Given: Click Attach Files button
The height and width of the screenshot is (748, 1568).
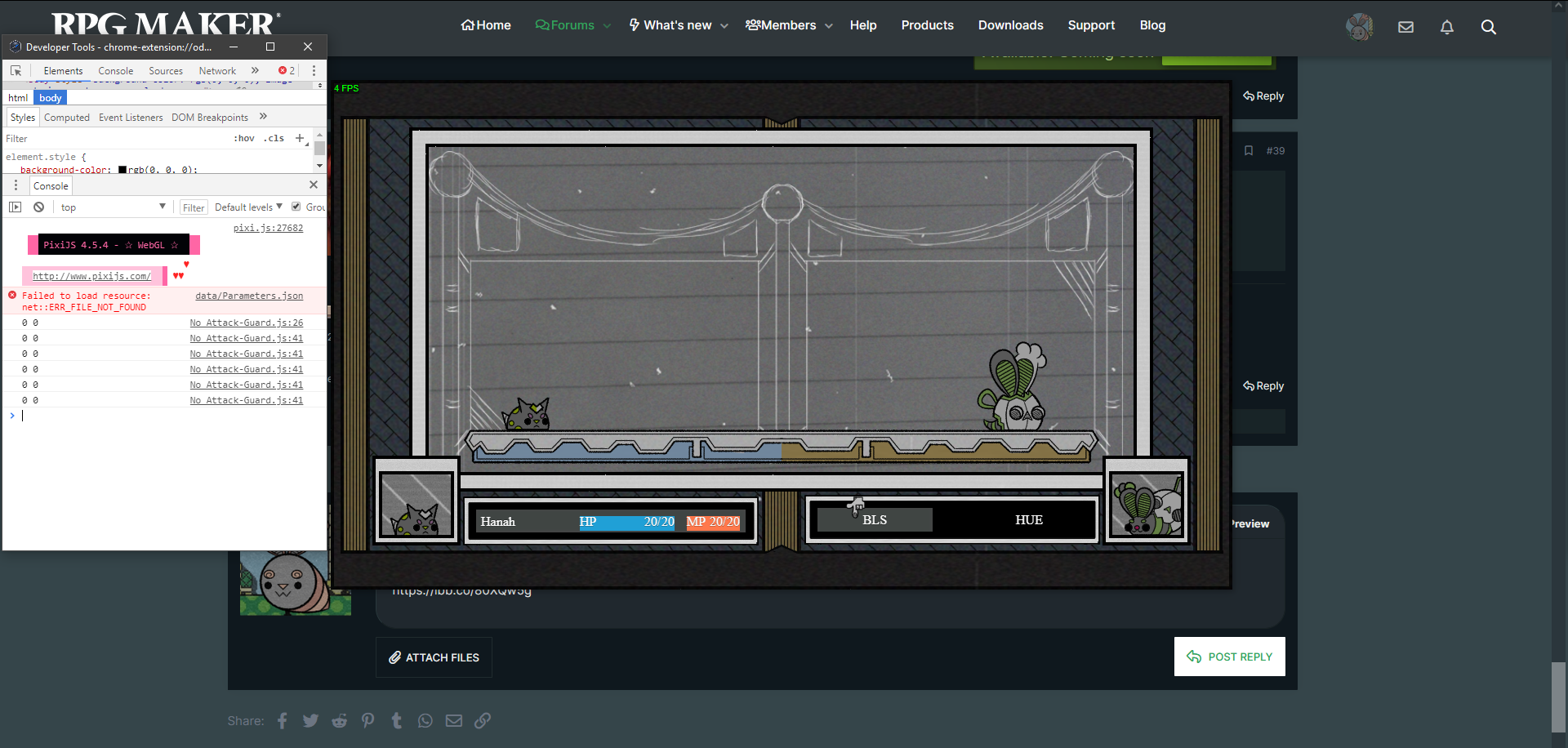Looking at the screenshot, I should [x=434, y=657].
